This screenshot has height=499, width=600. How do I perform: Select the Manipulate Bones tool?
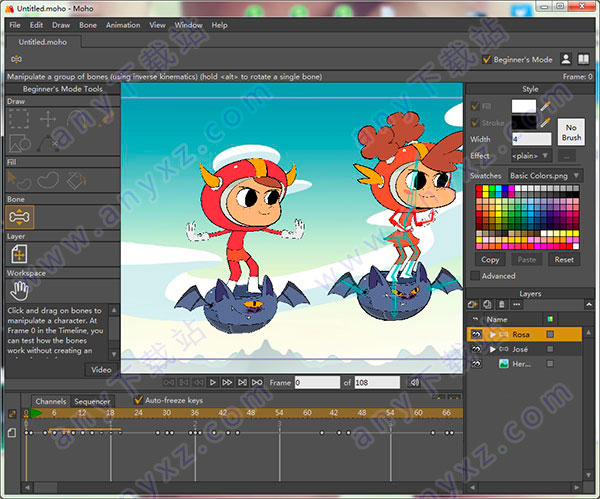click(21, 217)
